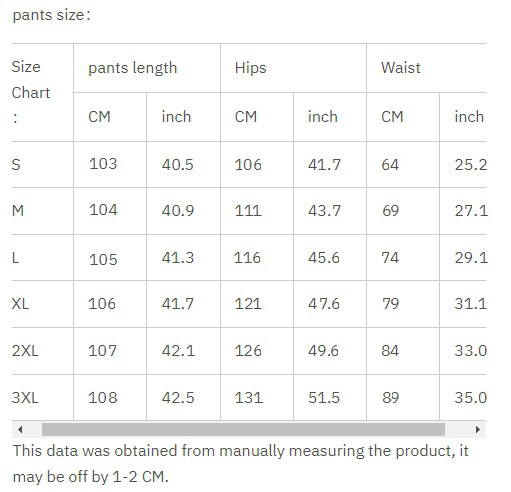Click the S size row label
This screenshot has height=492, width=511.
[x=16, y=164]
